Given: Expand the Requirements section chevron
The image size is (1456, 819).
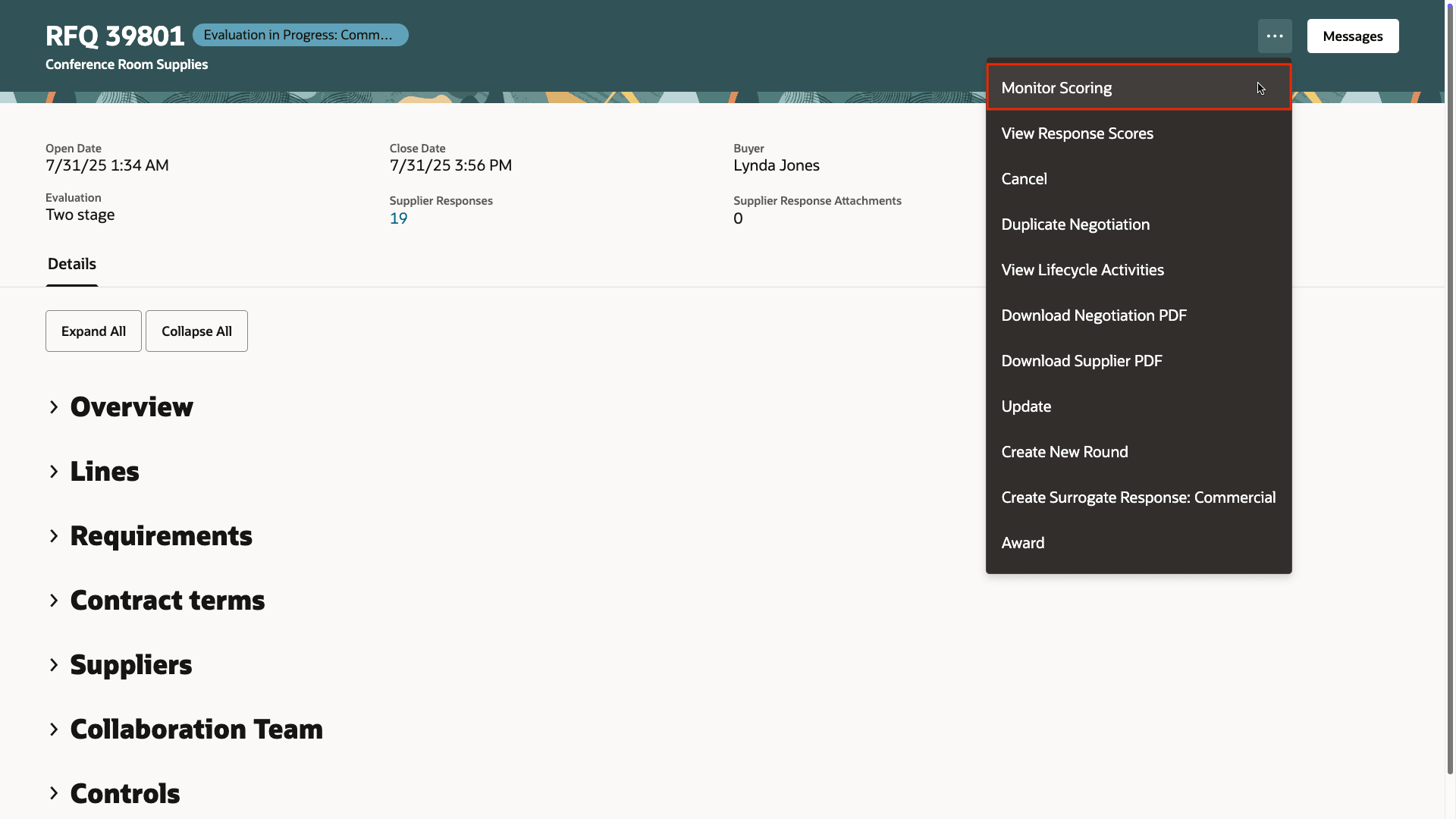Looking at the screenshot, I should pos(54,536).
